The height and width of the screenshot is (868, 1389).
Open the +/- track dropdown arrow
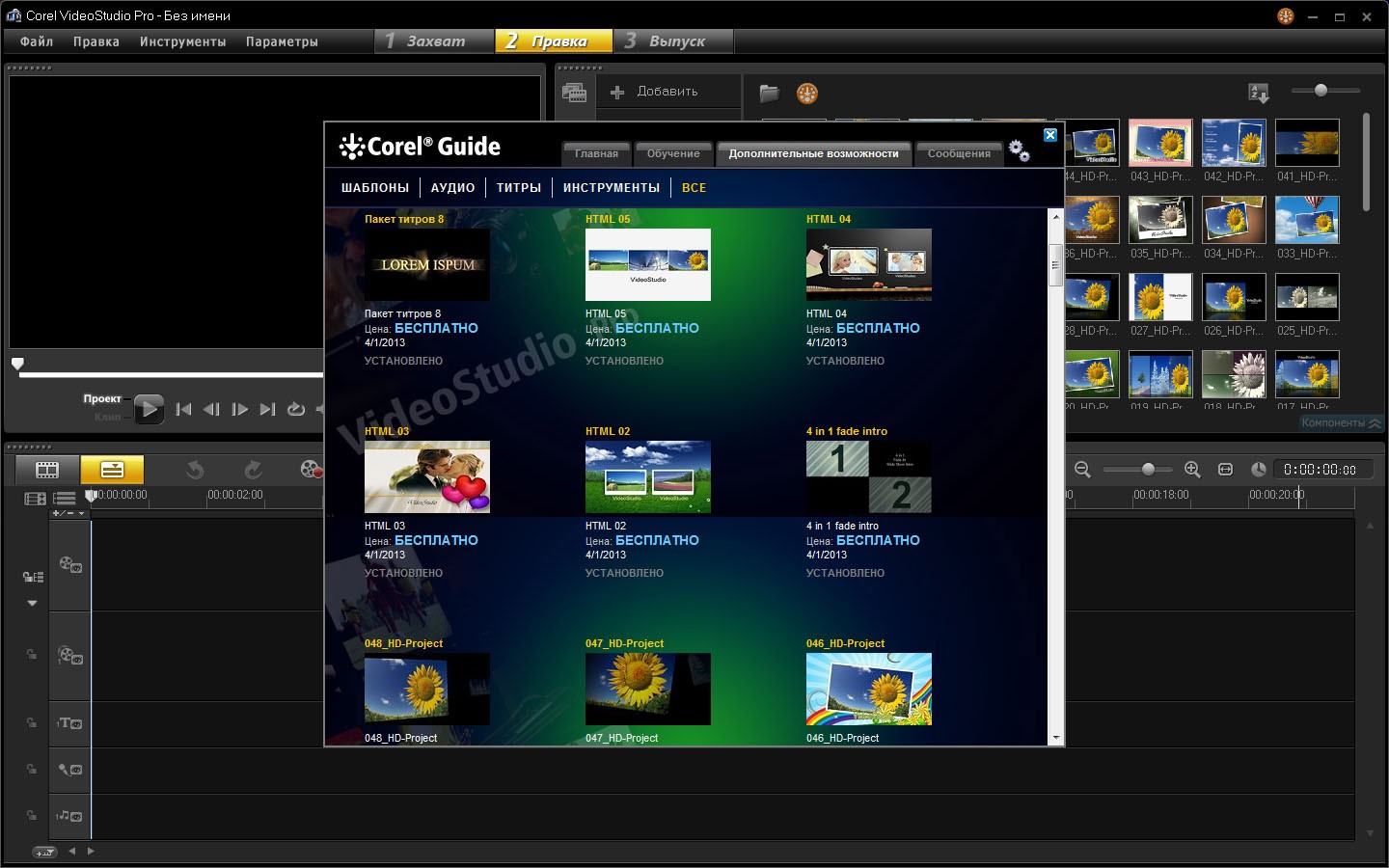[x=81, y=514]
